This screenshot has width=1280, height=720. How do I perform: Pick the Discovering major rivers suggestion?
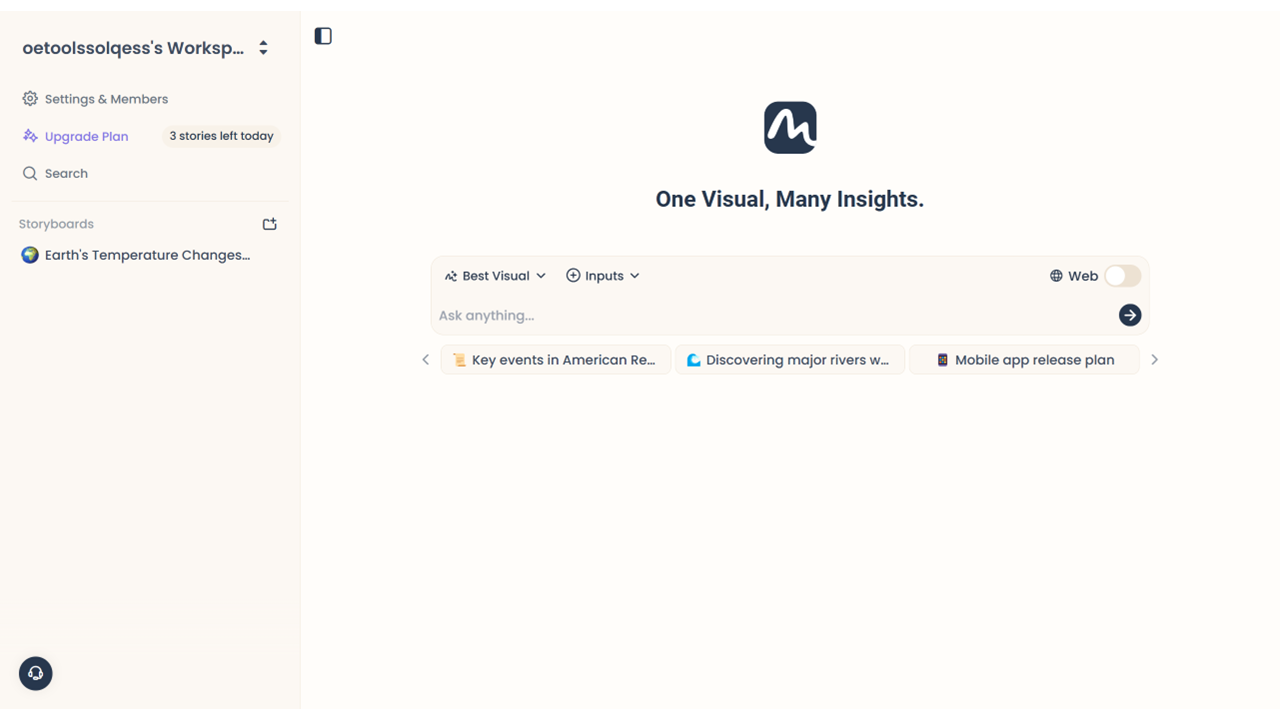point(790,360)
